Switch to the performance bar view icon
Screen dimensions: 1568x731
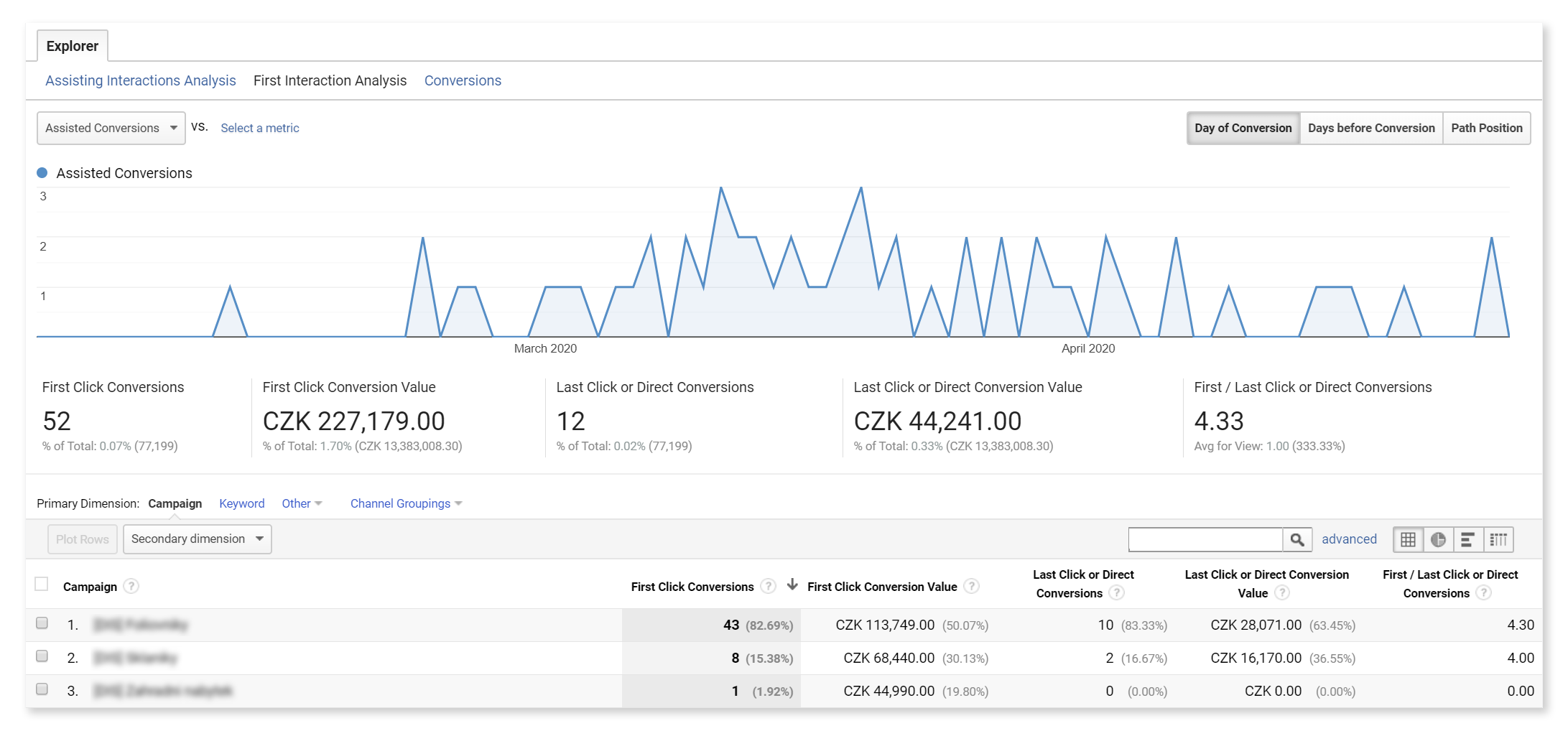click(1468, 539)
